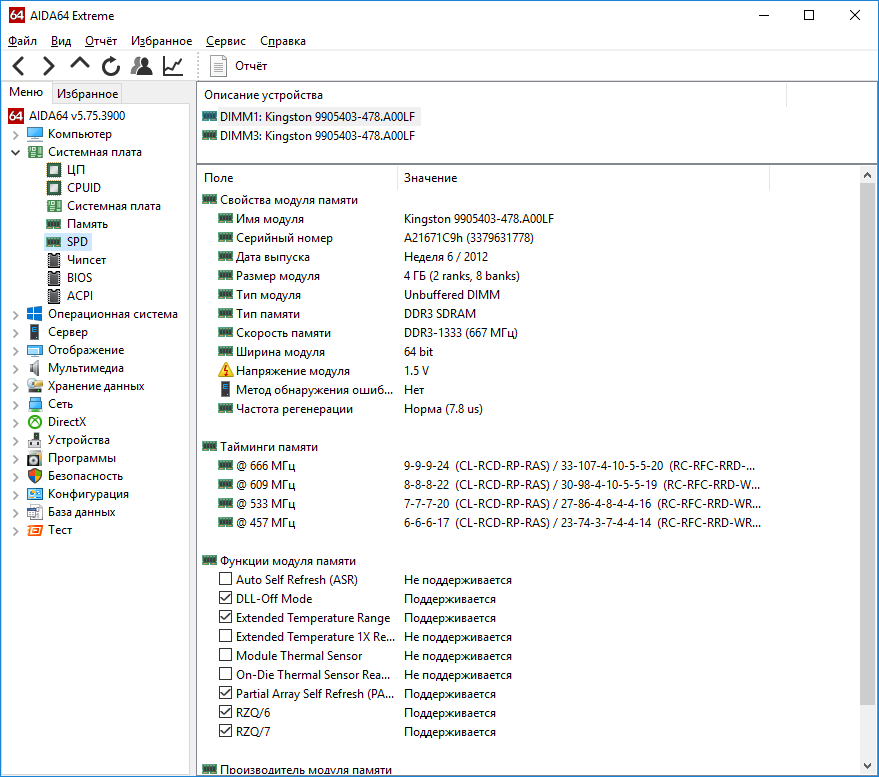Toggle the Extended Temperature 1X Re... checkbox
Viewport: 879px width, 777px height.
coord(225,636)
